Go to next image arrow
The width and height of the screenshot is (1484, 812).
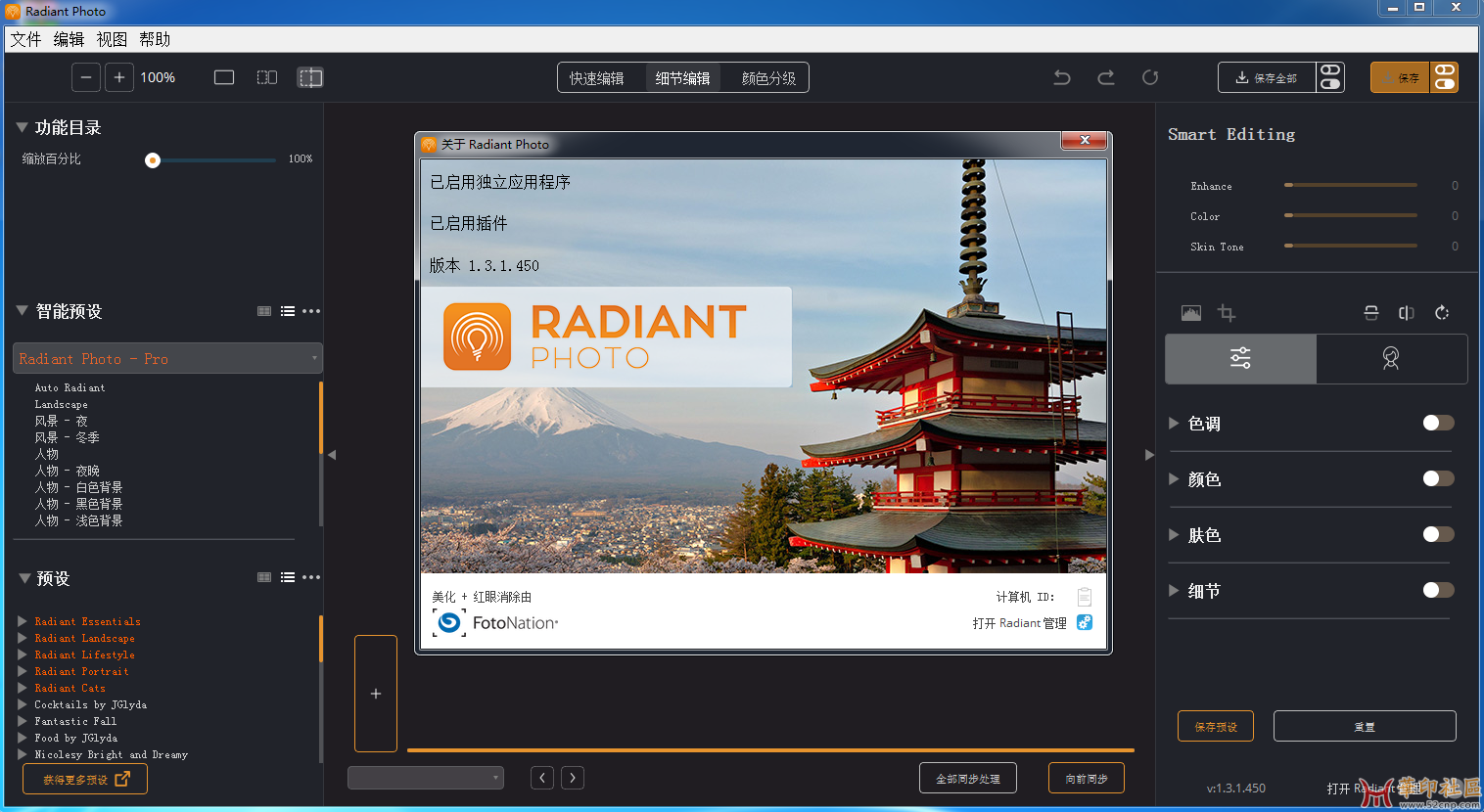pos(573,778)
